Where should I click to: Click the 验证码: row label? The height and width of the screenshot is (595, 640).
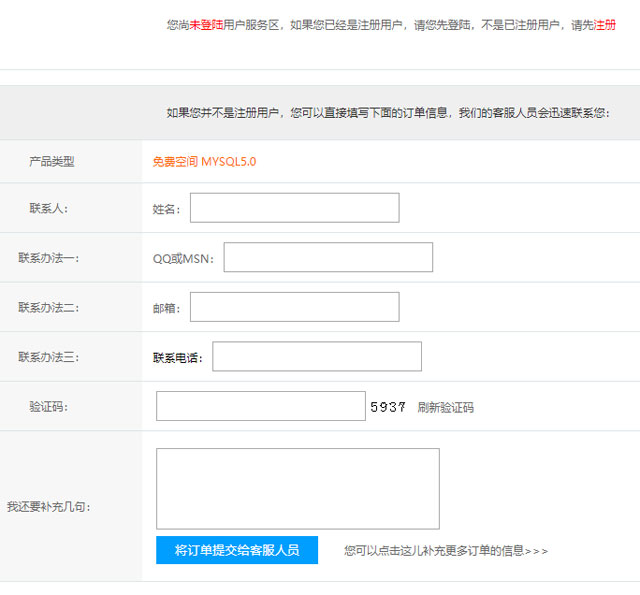click(x=49, y=406)
